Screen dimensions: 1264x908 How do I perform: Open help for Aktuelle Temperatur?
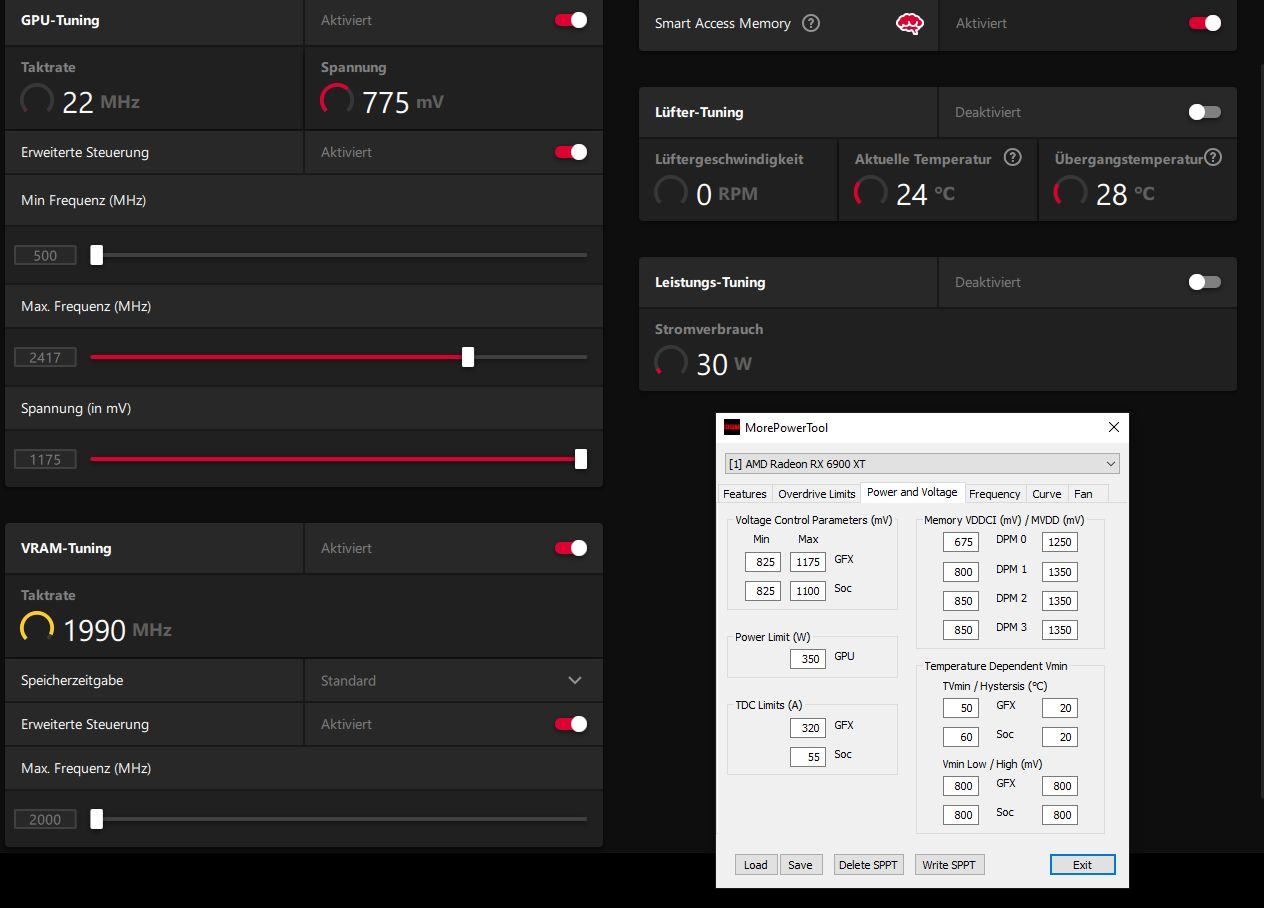click(x=1013, y=157)
